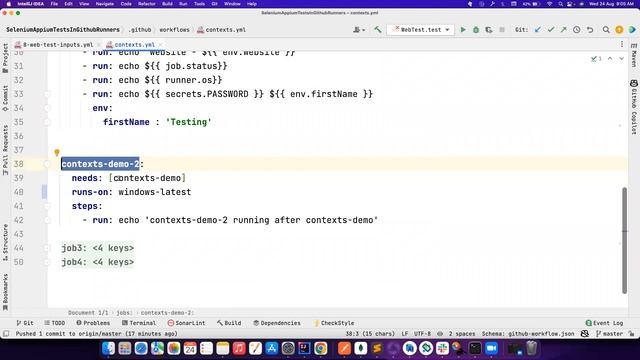The height and width of the screenshot is (360, 640).
Task: Click the editor vertical scrollbar thumb
Action: point(624,240)
